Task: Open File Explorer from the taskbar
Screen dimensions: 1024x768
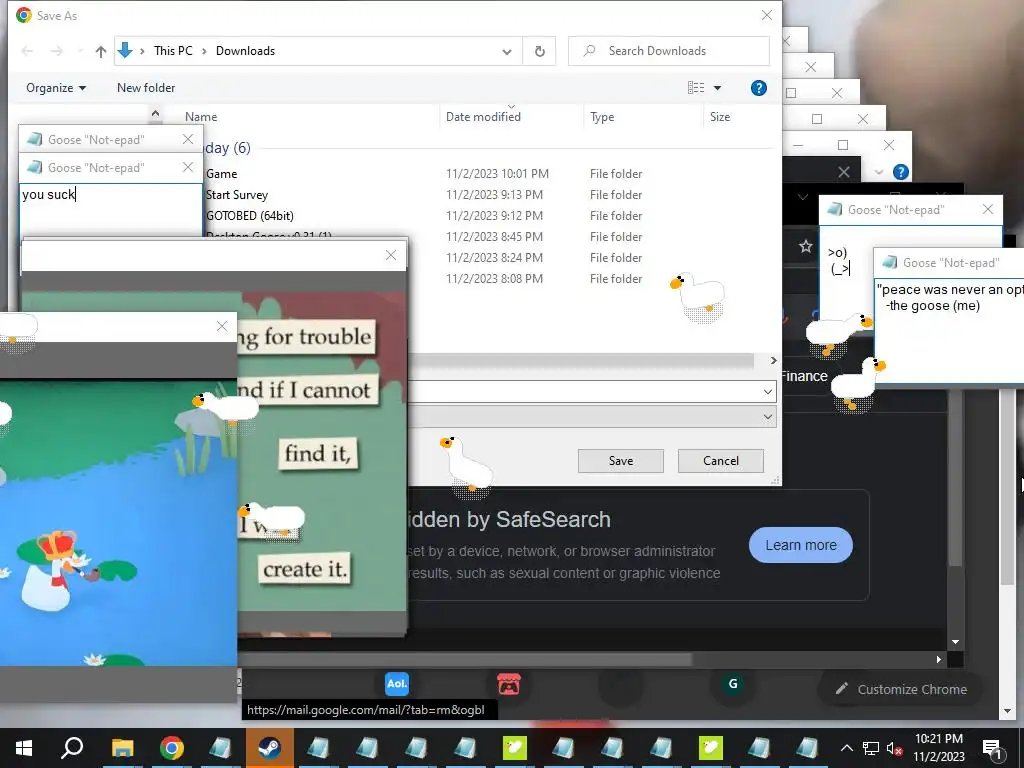Action: (x=122, y=748)
